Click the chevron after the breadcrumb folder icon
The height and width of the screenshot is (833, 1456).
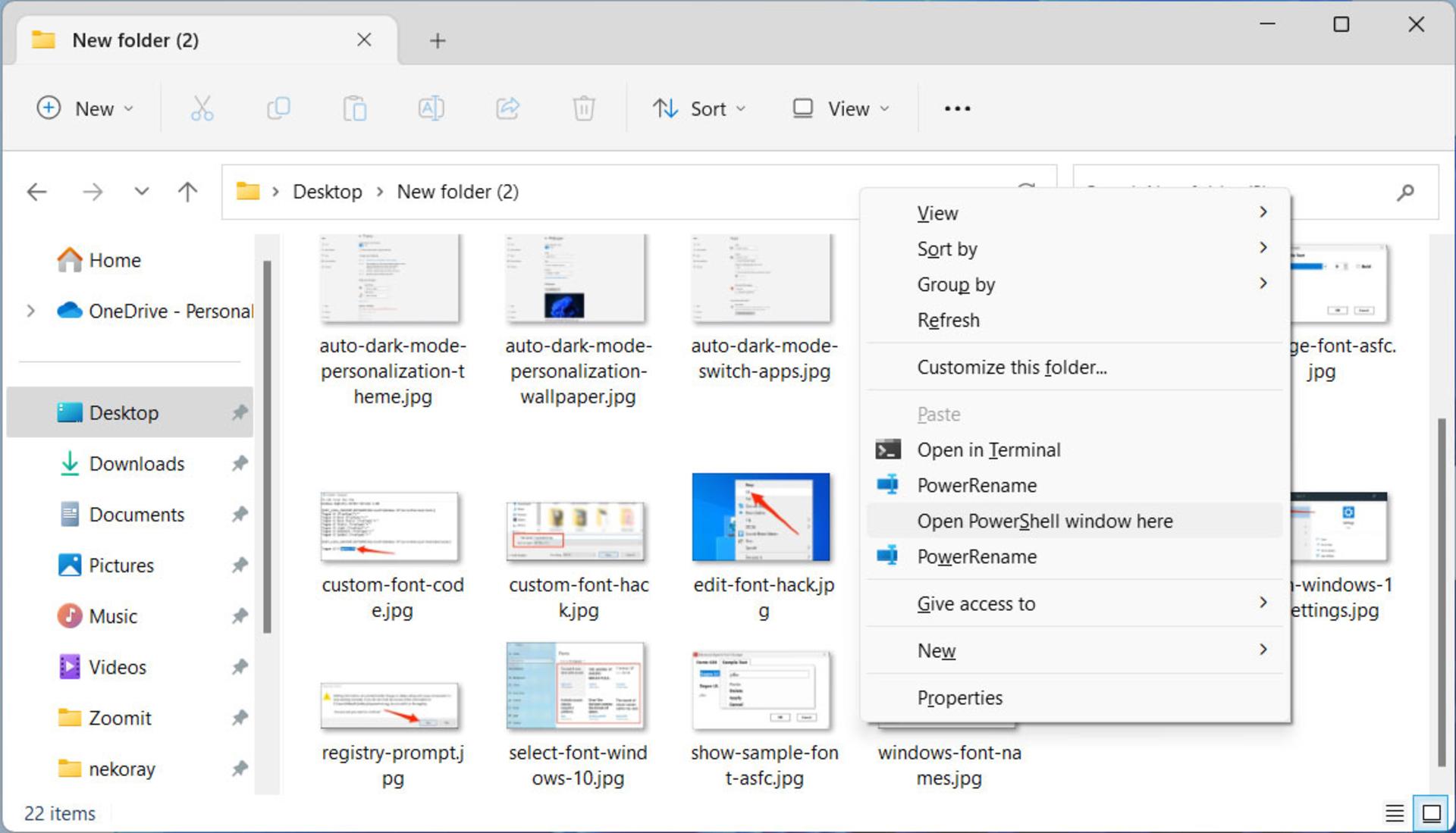tap(275, 192)
